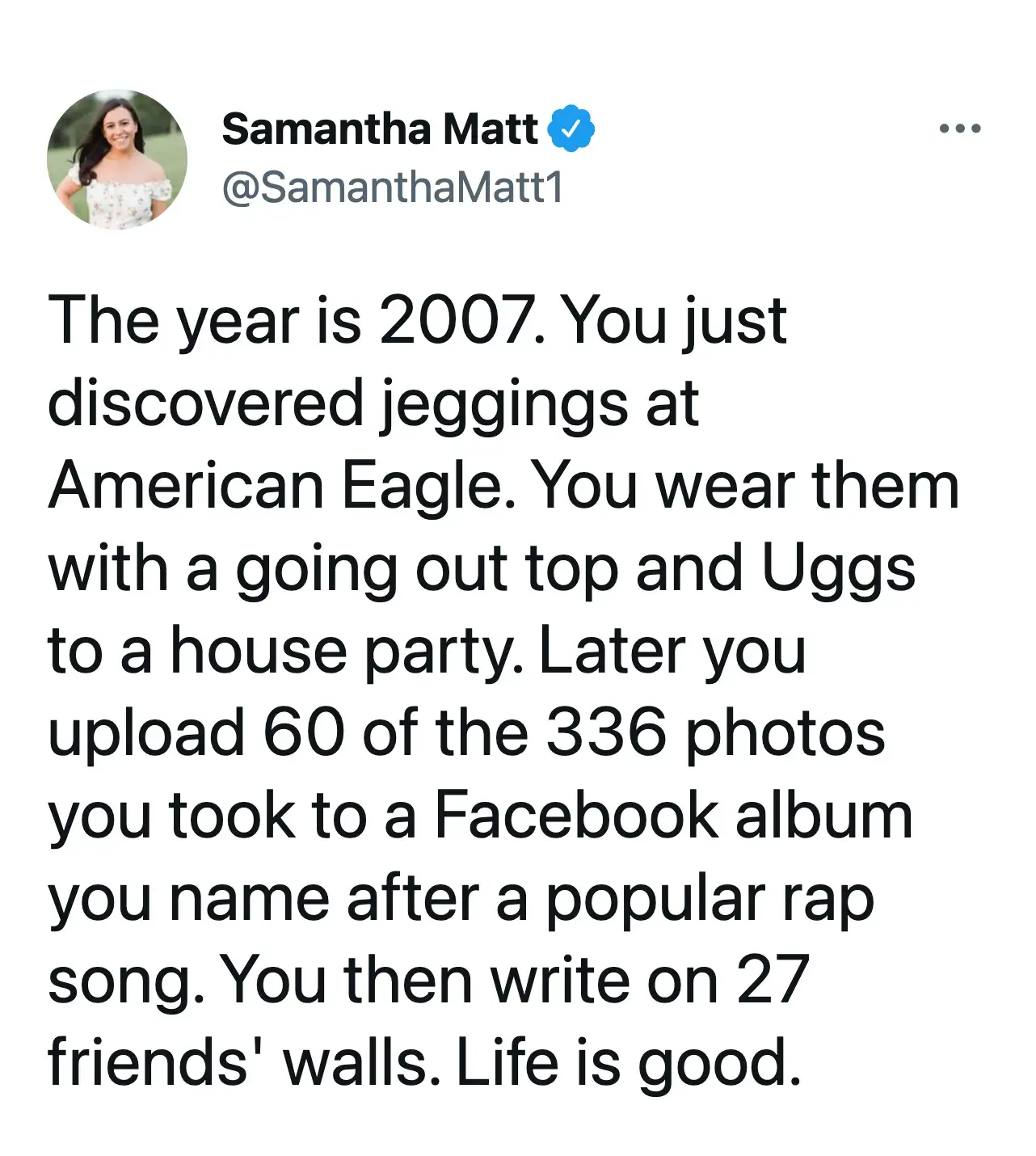Open Samantha Matt's profile picture

pos(117,159)
